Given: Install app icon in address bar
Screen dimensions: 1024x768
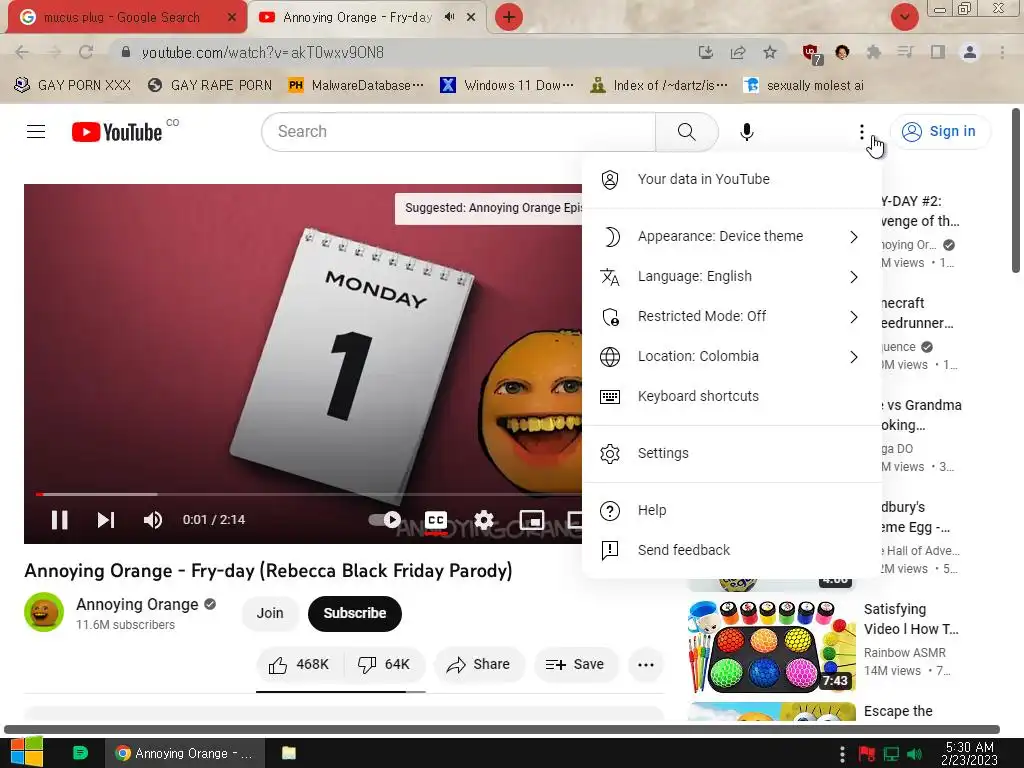Looking at the screenshot, I should [705, 52].
